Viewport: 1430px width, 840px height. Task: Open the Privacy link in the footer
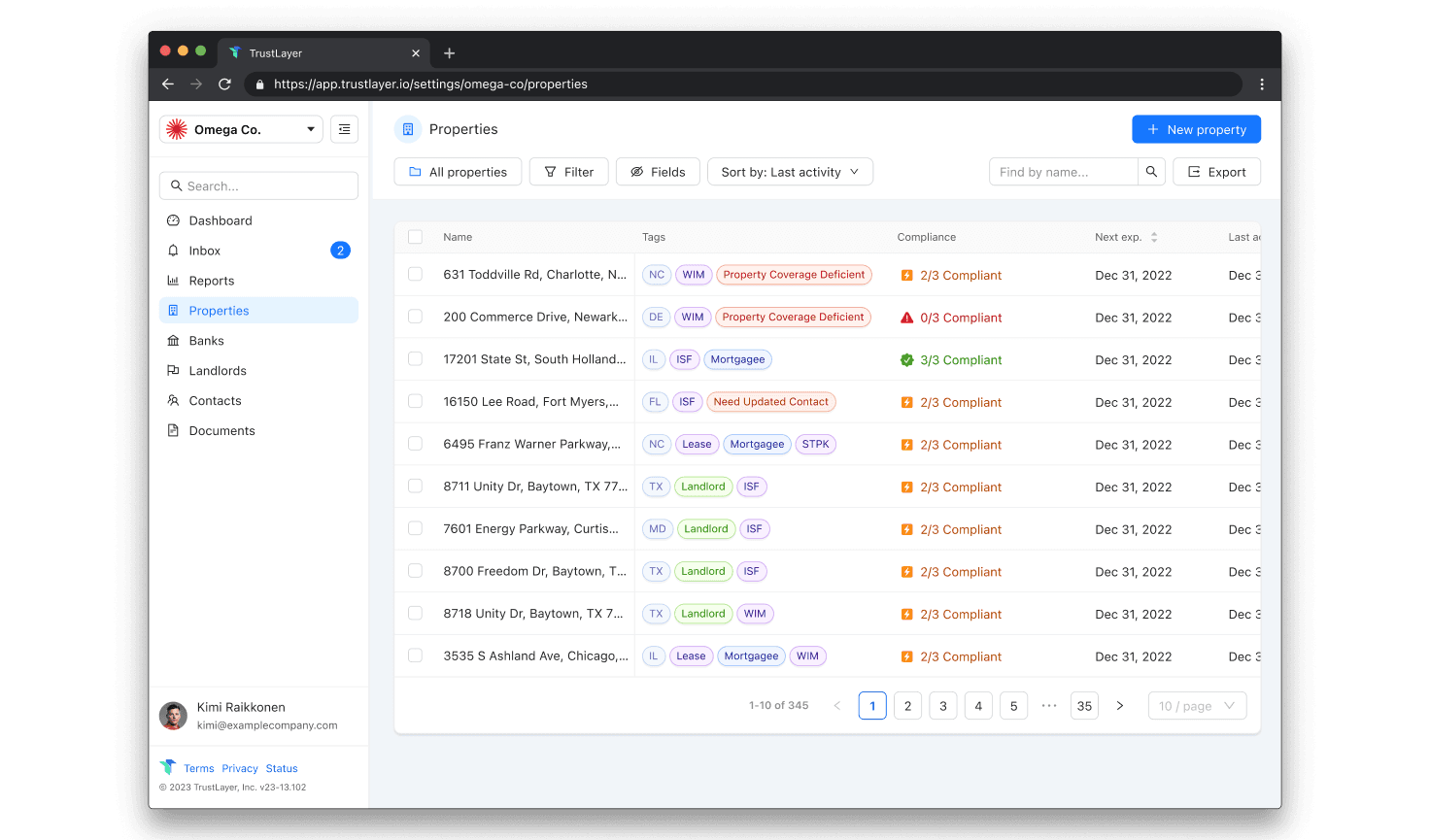pos(240,768)
